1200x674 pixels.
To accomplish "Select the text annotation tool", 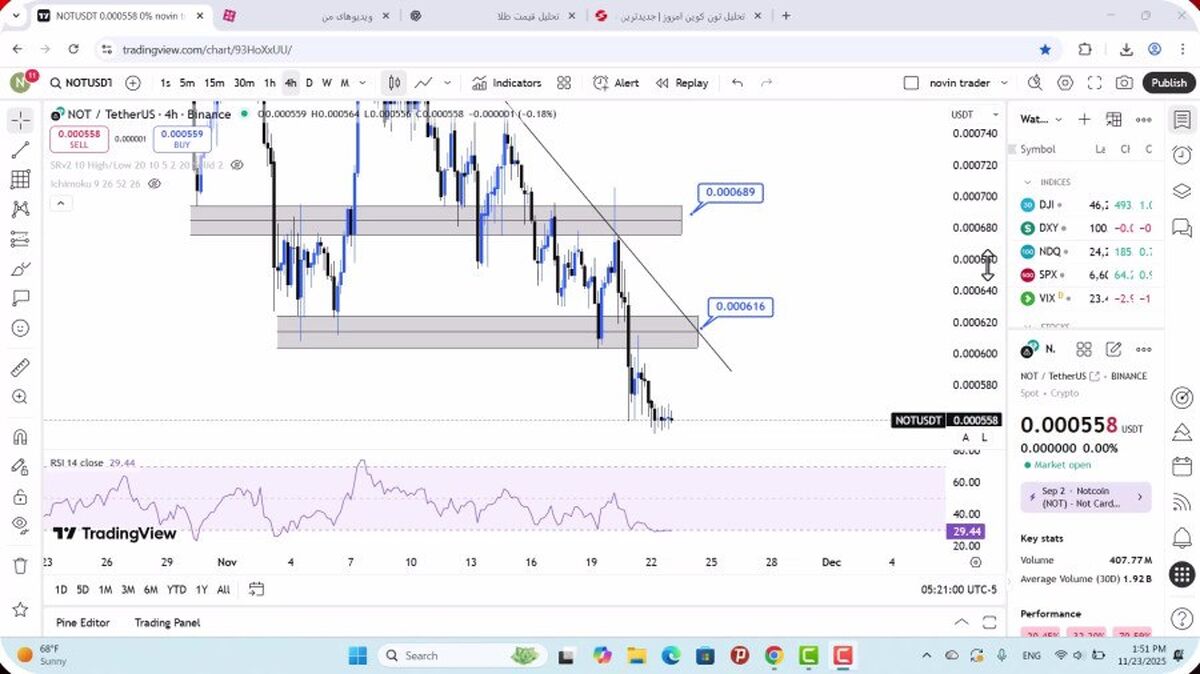I will pos(20,298).
